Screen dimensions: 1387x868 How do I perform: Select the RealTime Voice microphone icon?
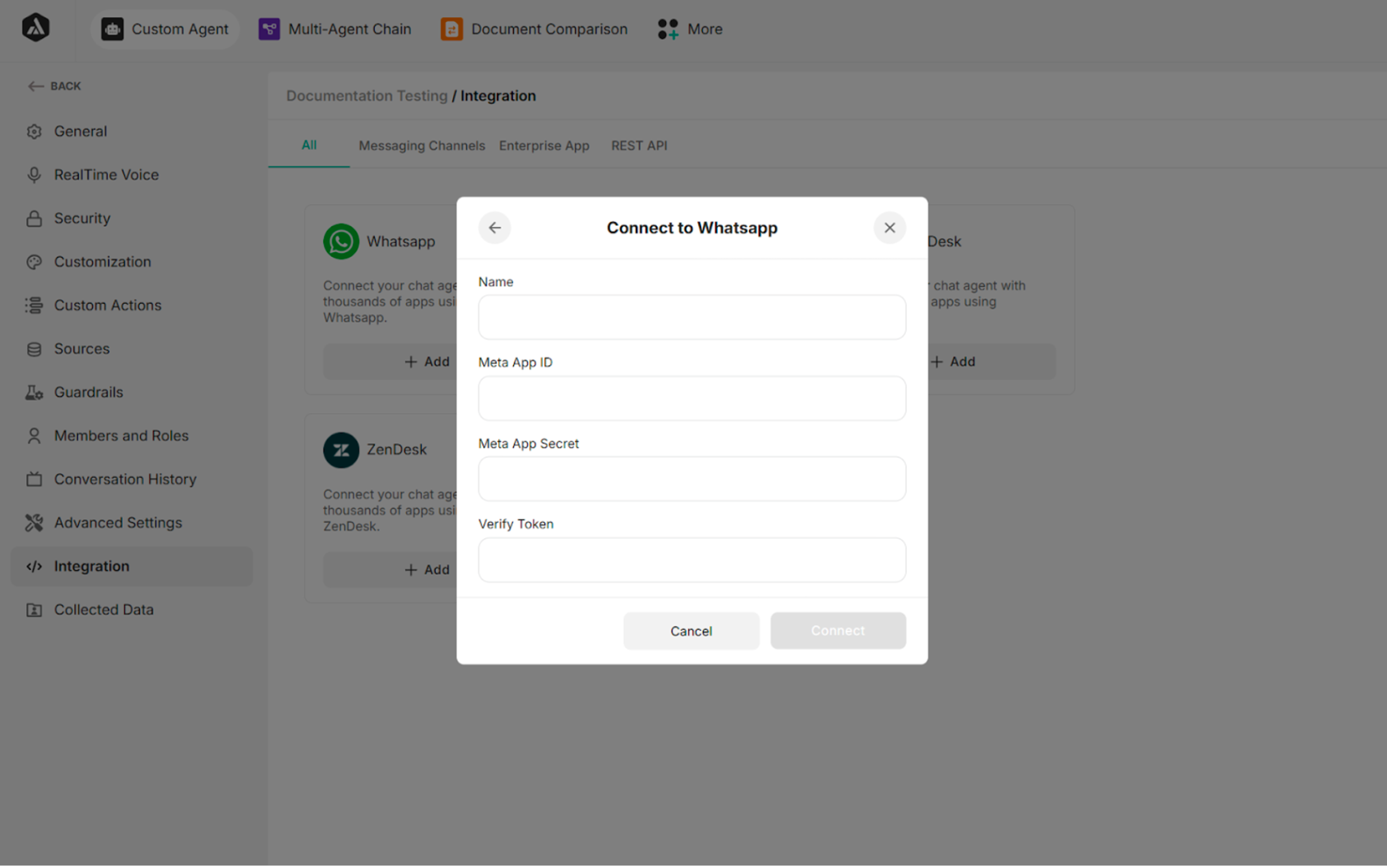[34, 174]
